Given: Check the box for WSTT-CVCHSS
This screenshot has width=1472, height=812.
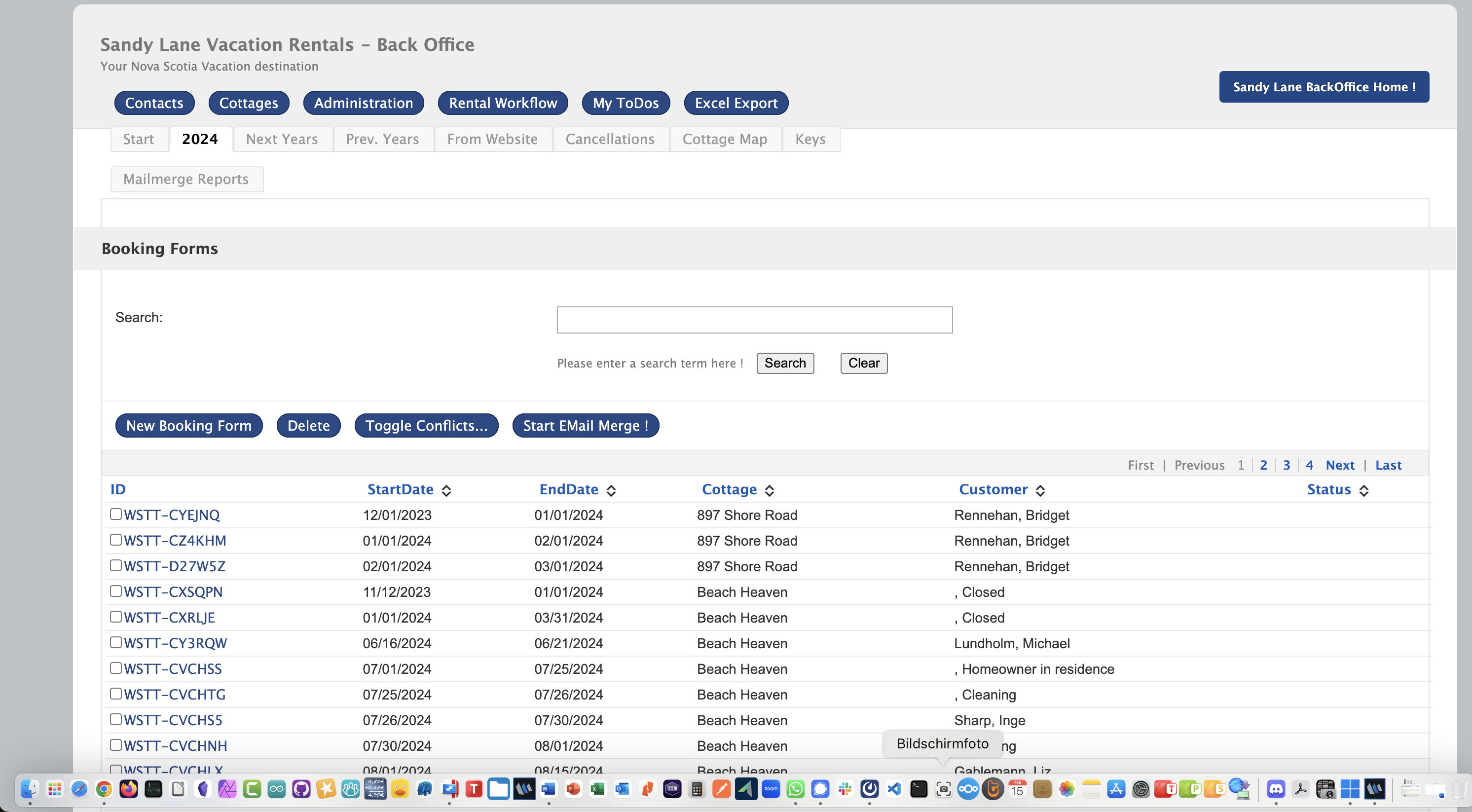Looking at the screenshot, I should (115, 668).
